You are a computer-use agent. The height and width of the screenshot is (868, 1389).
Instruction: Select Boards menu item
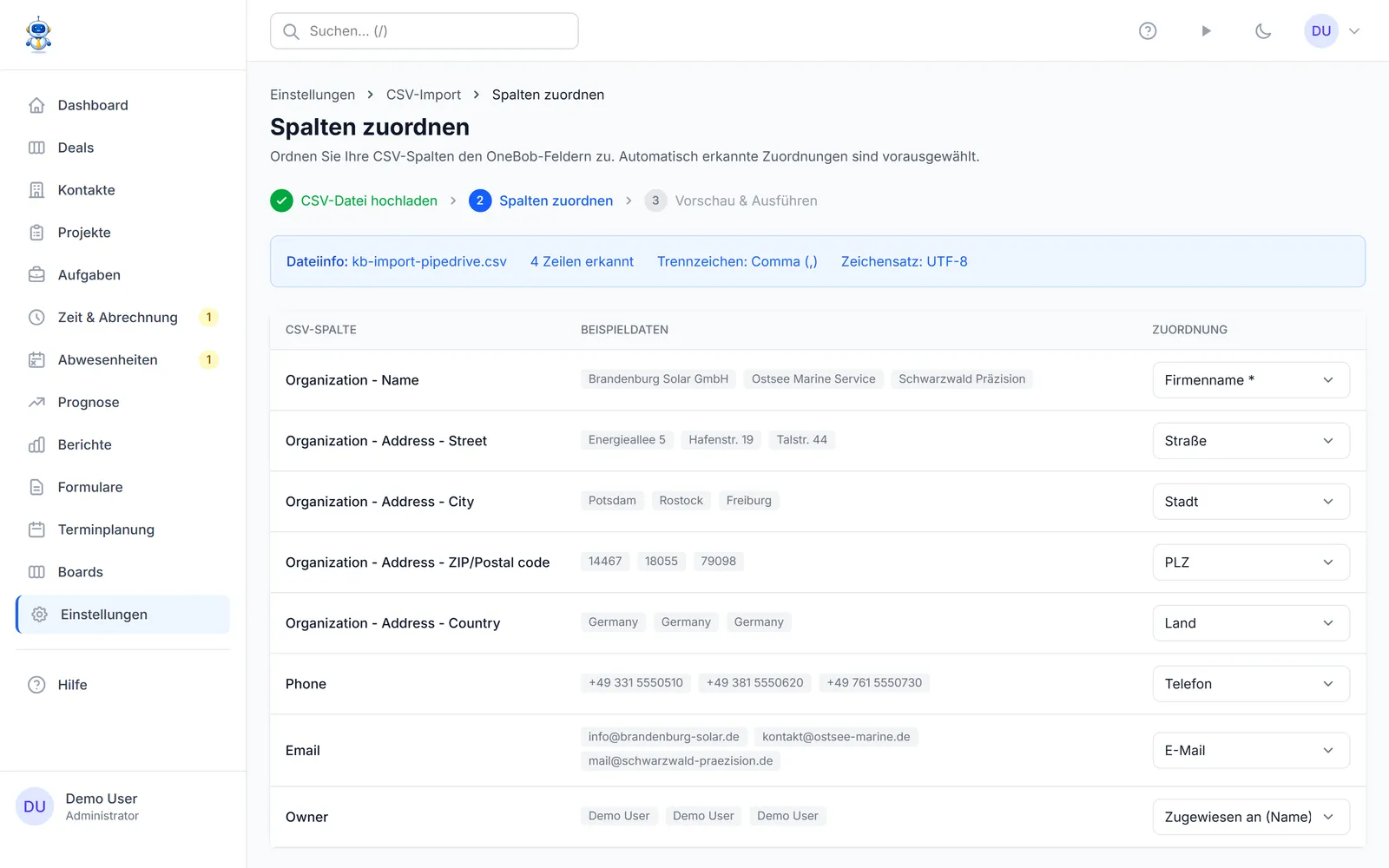pos(122,573)
